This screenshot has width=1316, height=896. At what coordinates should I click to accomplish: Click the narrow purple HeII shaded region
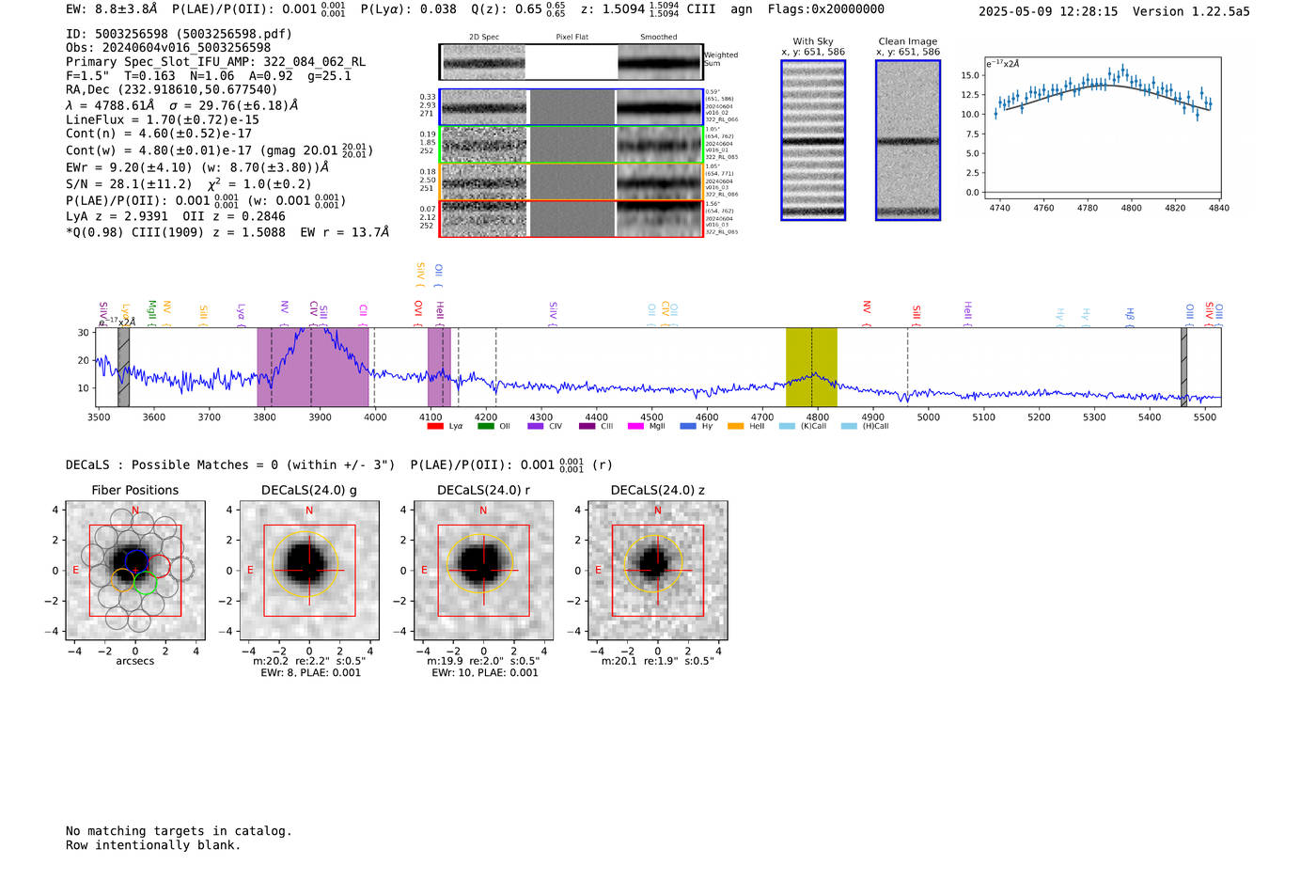[439, 367]
